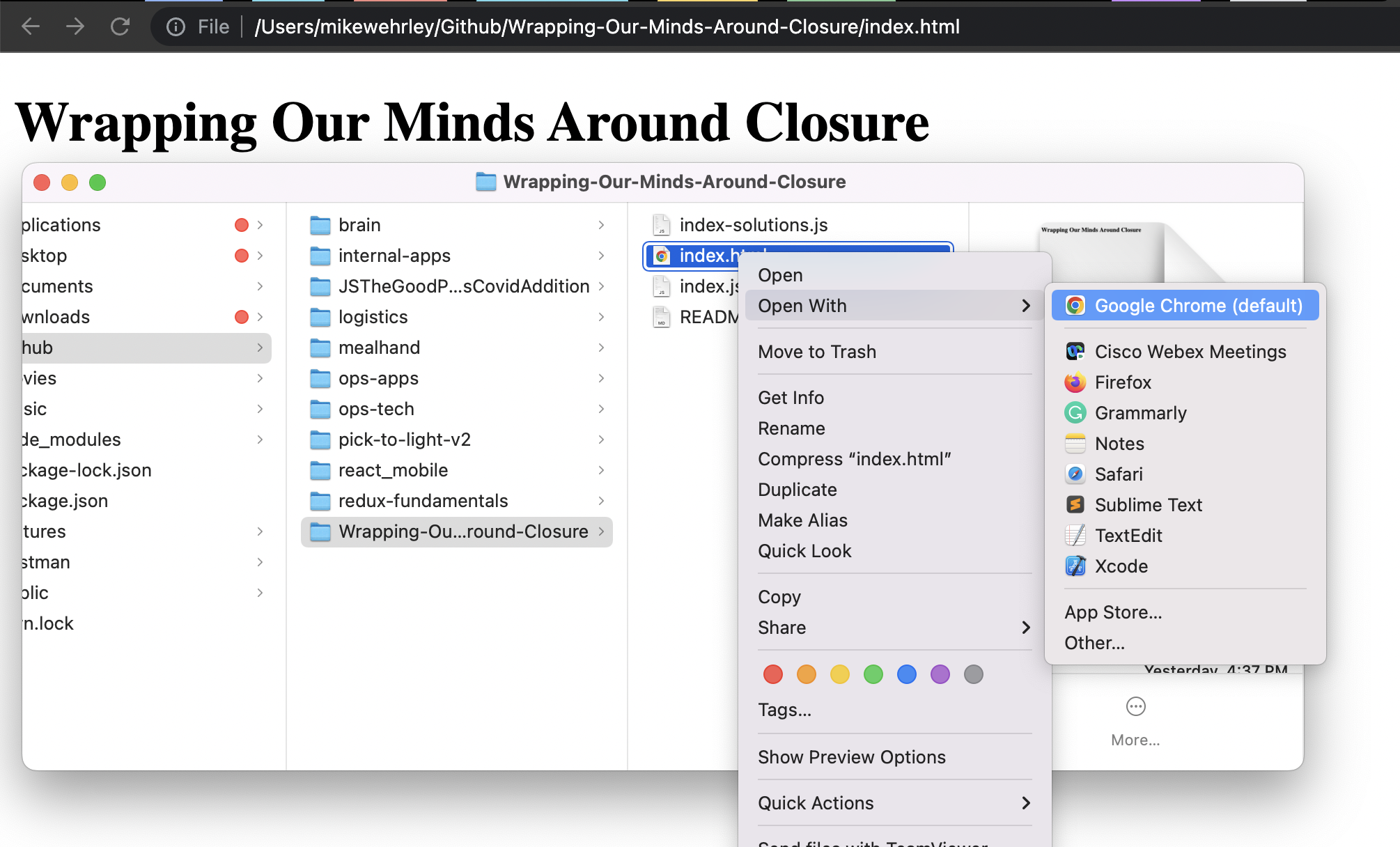The width and height of the screenshot is (1400, 847).
Task: Click Other to browse more apps
Action: pyautogui.click(x=1094, y=643)
